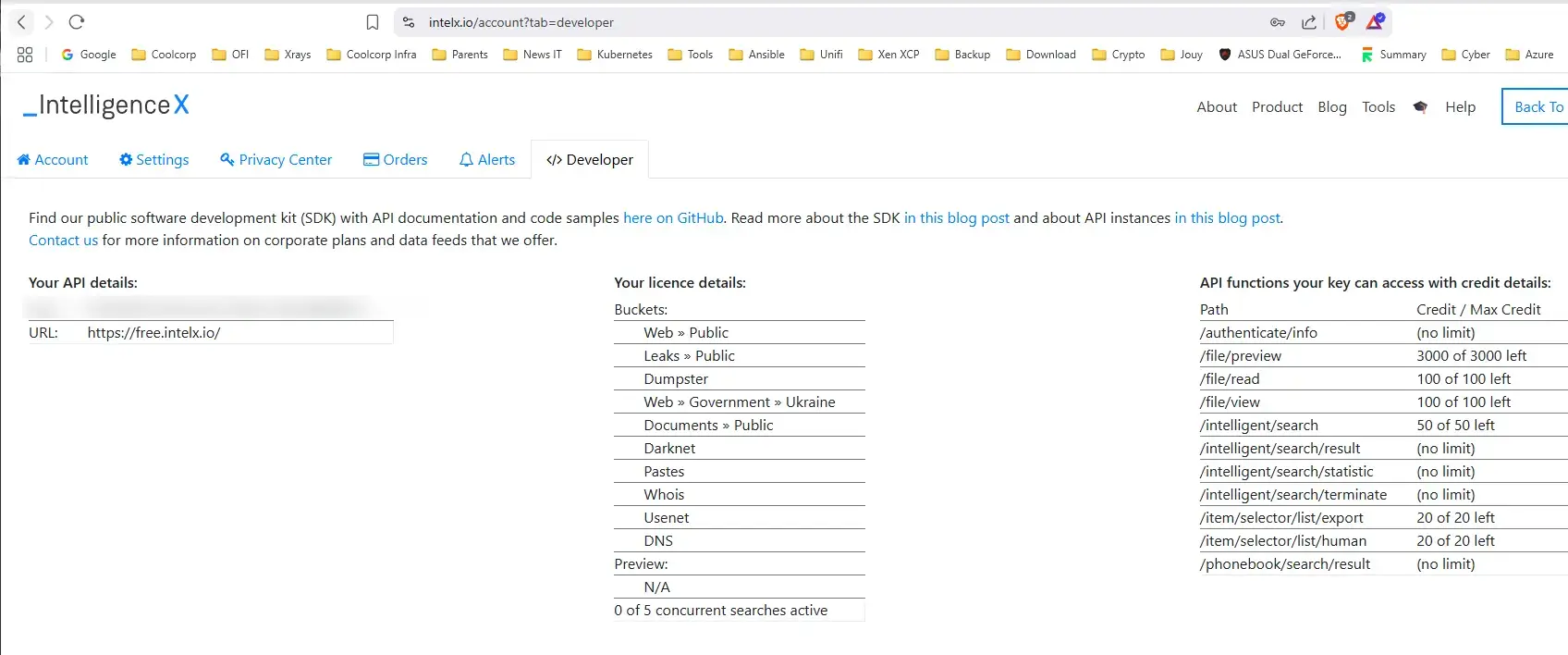
Task: Select the '3000 of 3000 left' credit value
Action: (1471, 356)
